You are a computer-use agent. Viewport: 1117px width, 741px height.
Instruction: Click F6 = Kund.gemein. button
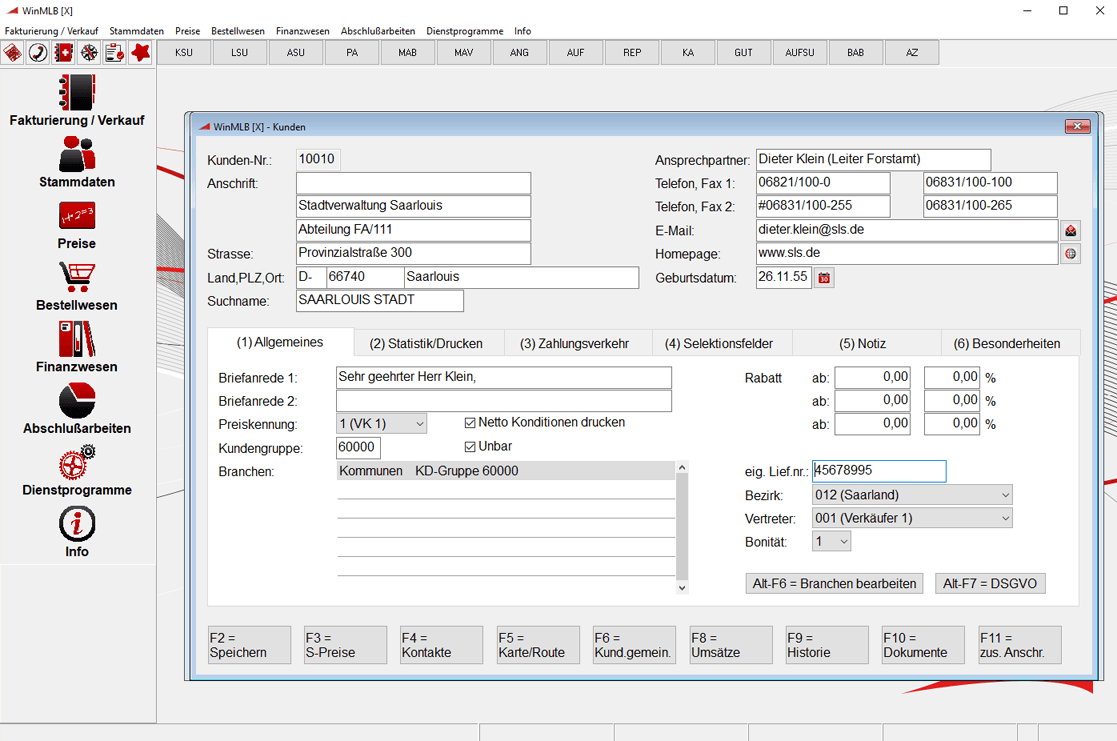[x=635, y=645]
